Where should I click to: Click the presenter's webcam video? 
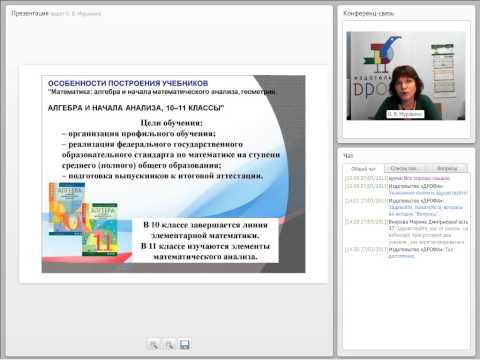click(406, 76)
